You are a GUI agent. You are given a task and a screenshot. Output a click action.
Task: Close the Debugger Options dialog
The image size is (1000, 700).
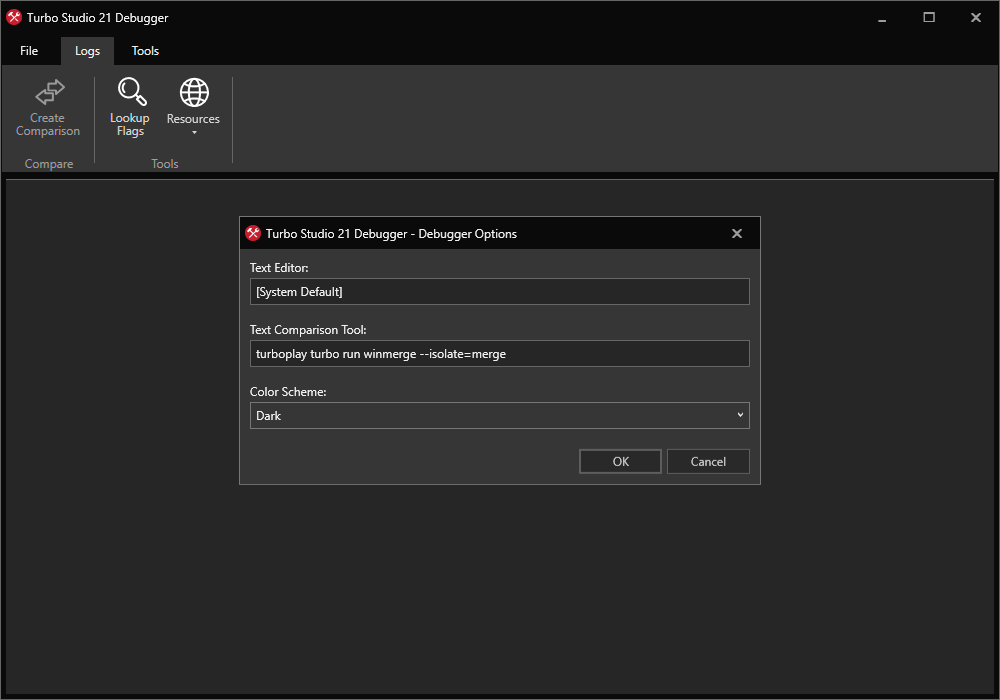(x=737, y=233)
